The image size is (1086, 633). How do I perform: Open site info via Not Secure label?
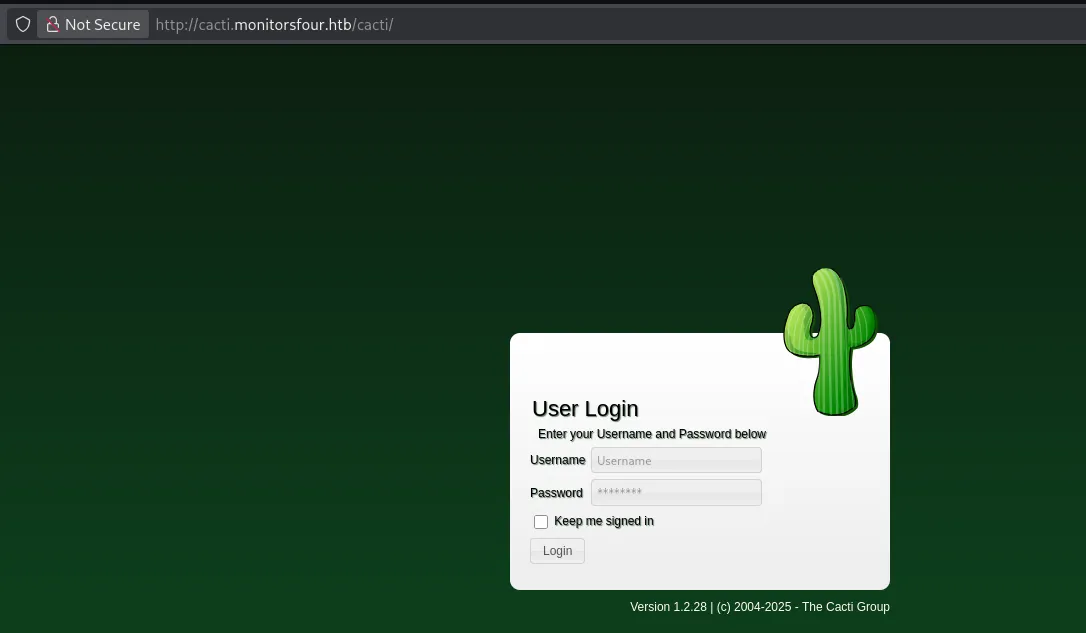pyautogui.click(x=102, y=24)
